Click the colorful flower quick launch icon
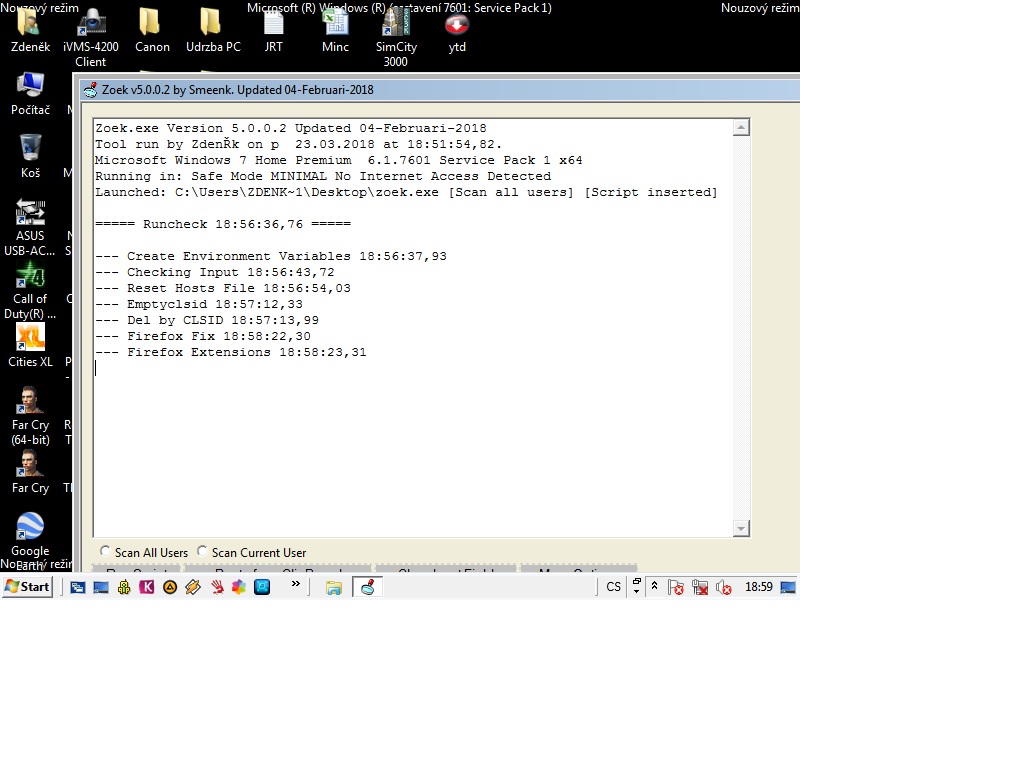This screenshot has width=1024, height=768. 239,587
